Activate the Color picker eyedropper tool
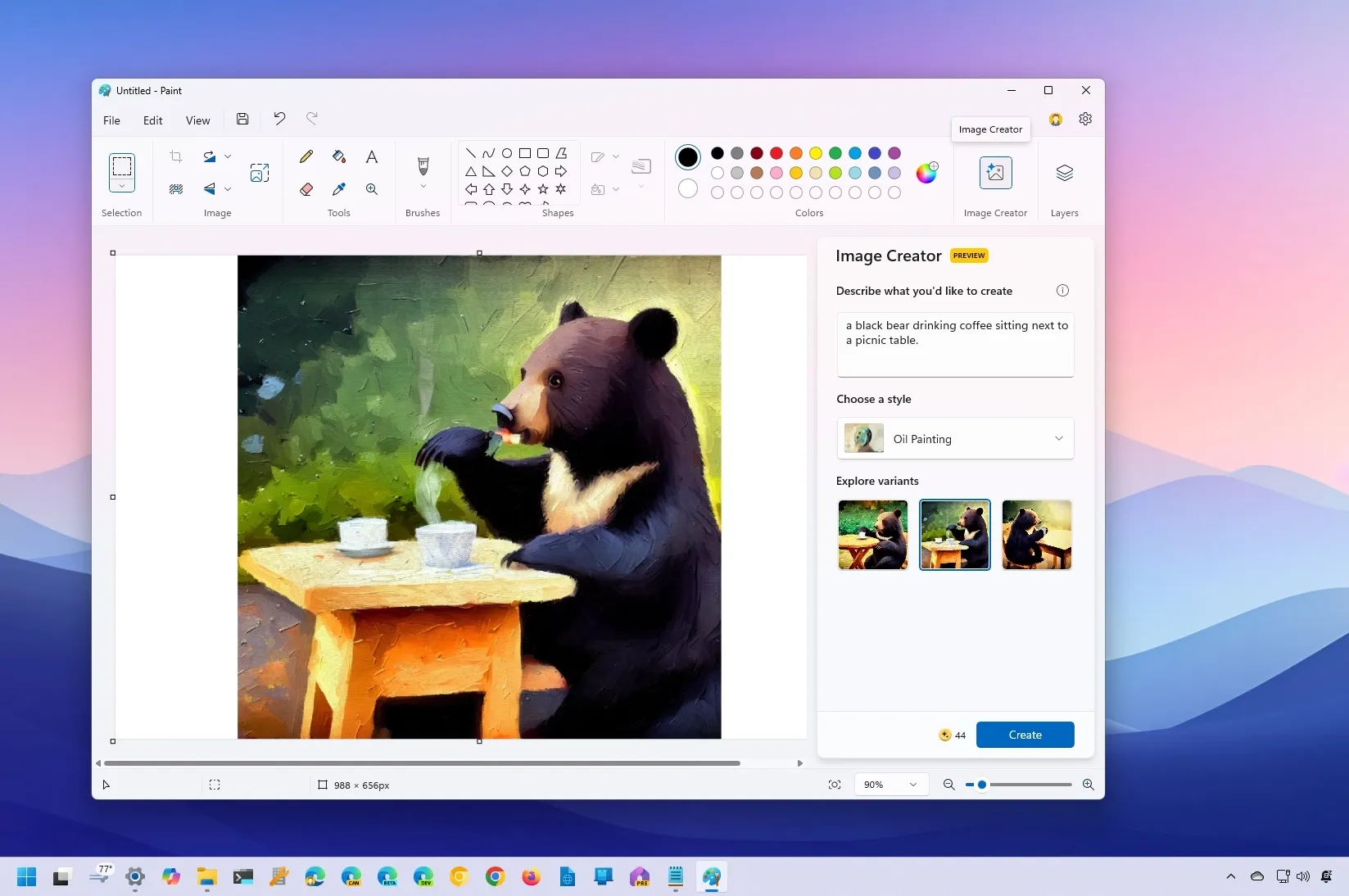The image size is (1349, 896). tap(339, 189)
